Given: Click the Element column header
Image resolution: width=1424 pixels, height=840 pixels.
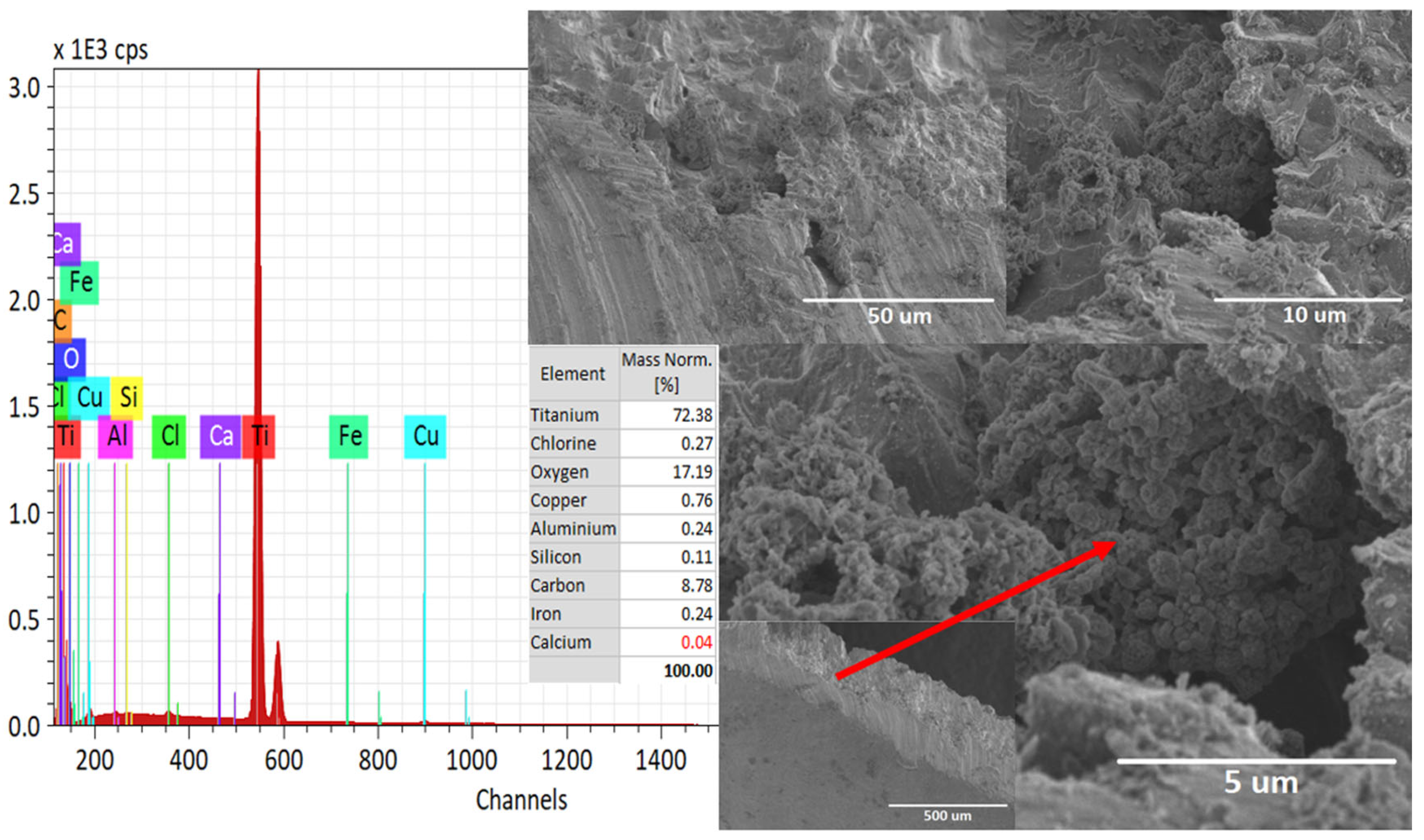Looking at the screenshot, I should (x=573, y=374).
